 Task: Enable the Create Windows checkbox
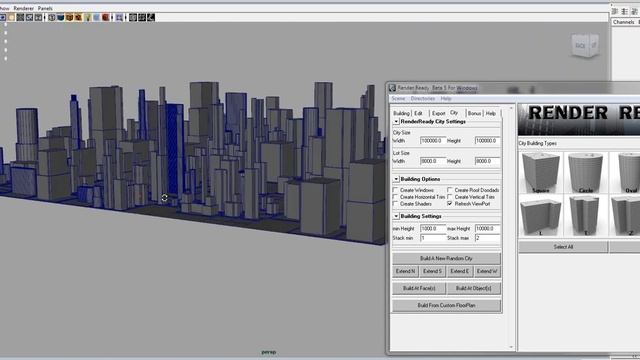click(395, 190)
